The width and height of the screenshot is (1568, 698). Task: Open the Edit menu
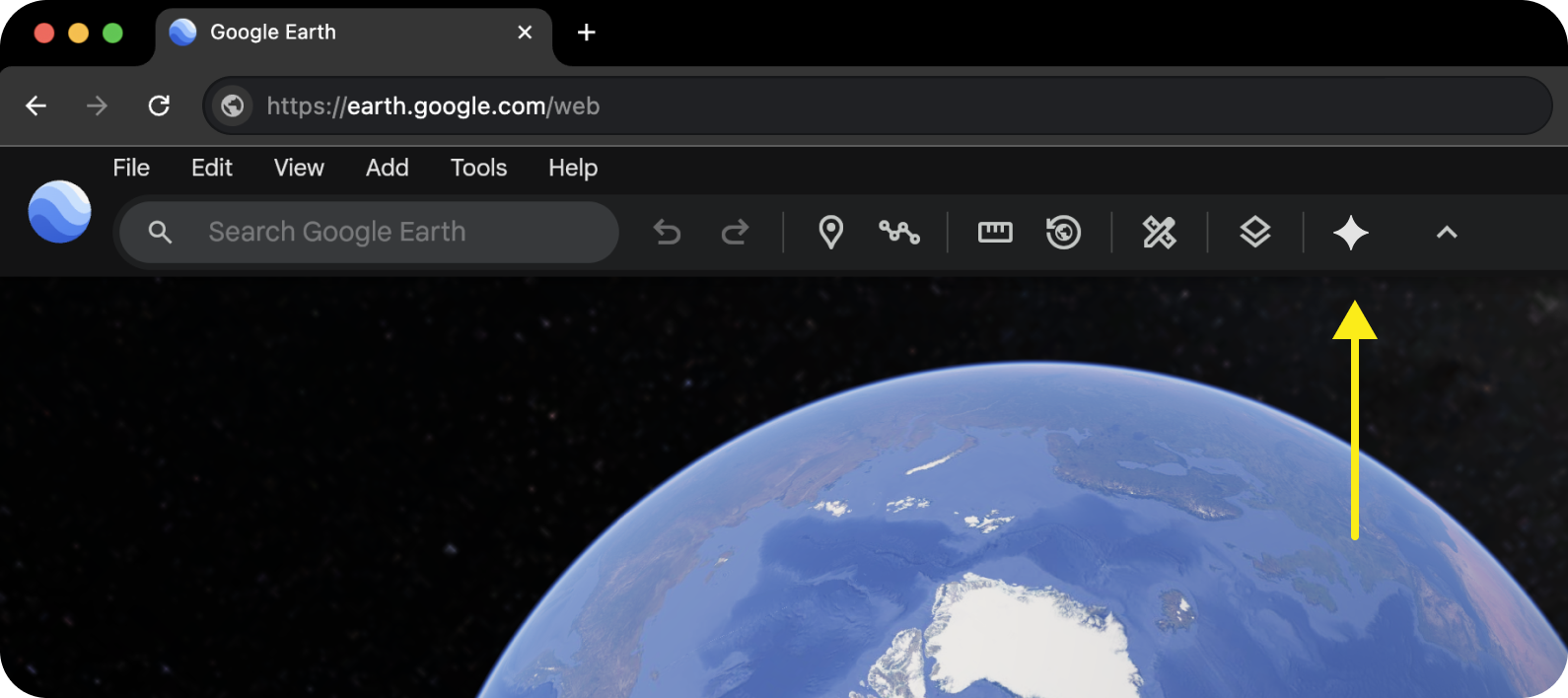click(x=211, y=168)
